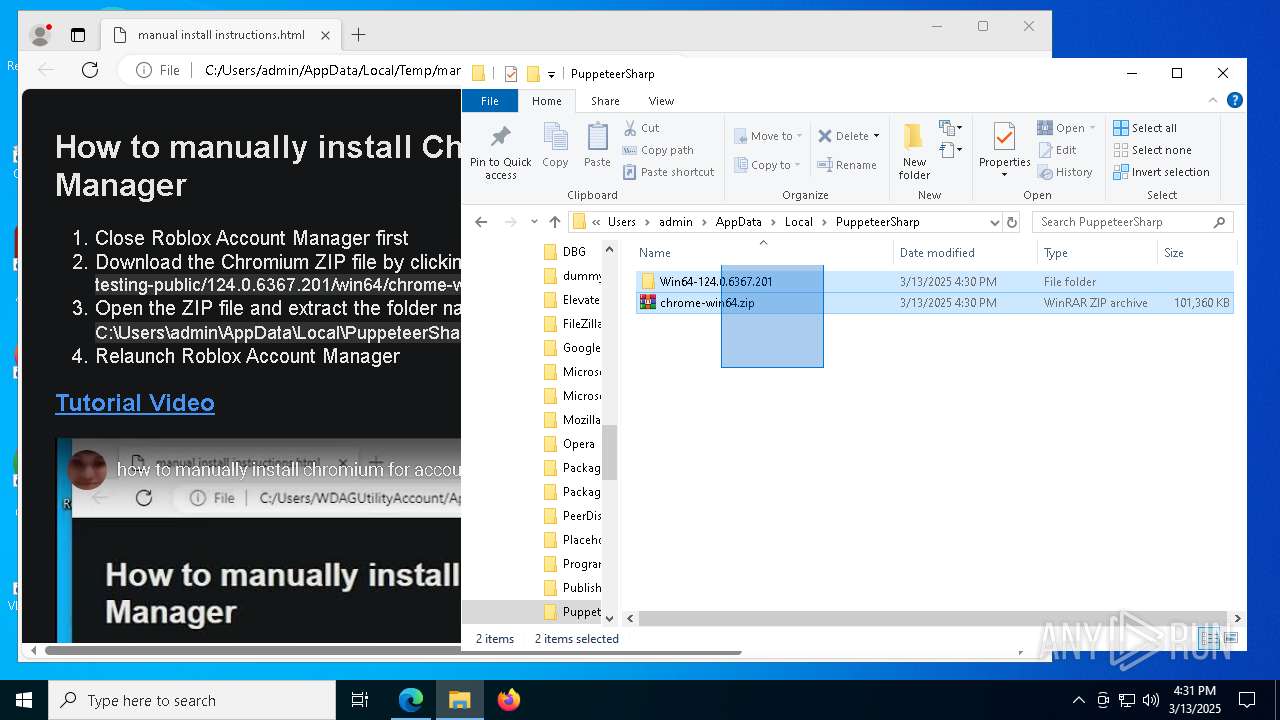Select PeerDis folder in navigation tree

pos(573,516)
